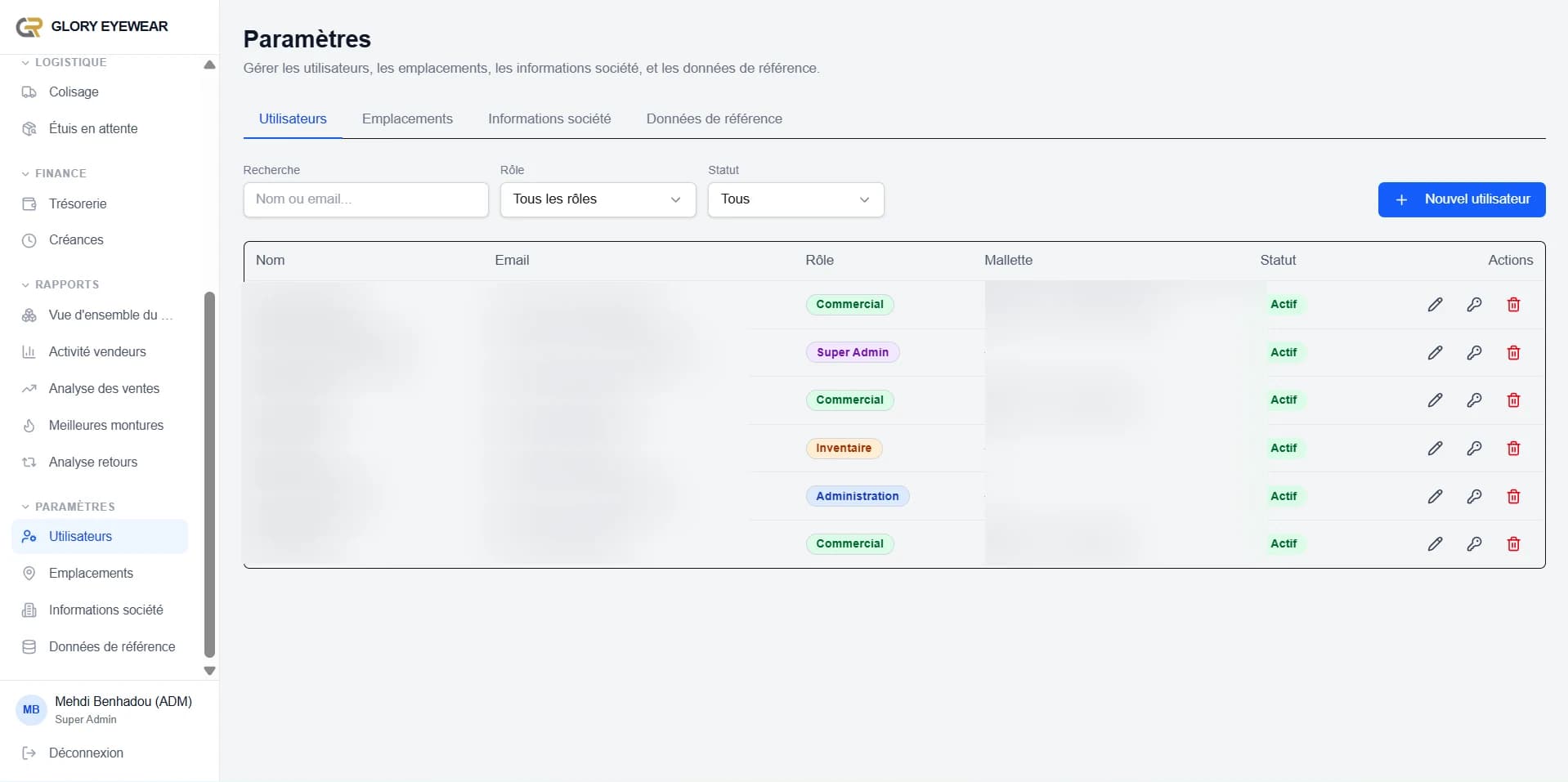Click the Créances clock icon
This screenshot has height=782, width=1568.
coord(29,240)
